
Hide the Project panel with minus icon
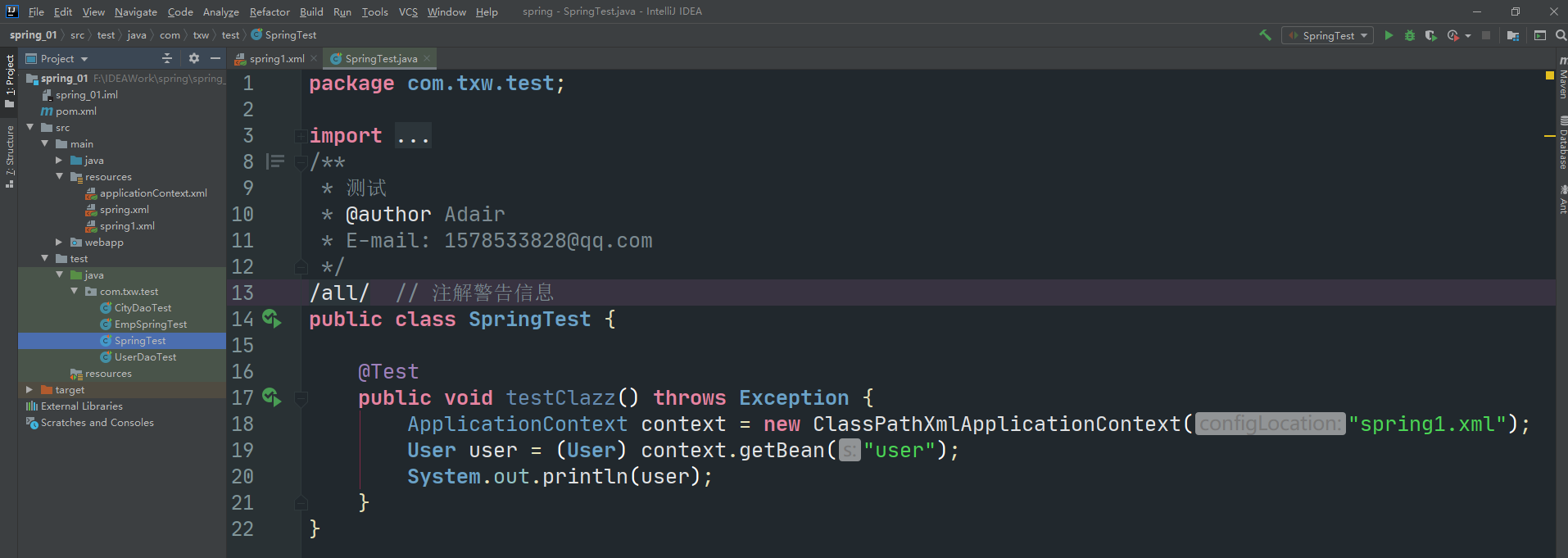(215, 58)
